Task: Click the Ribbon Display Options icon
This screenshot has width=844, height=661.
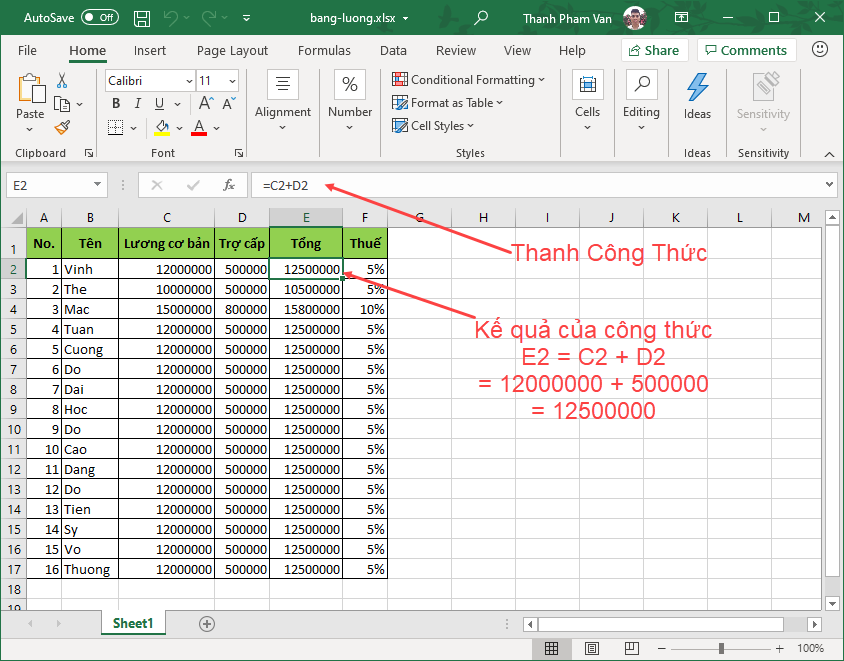Action: point(681,18)
